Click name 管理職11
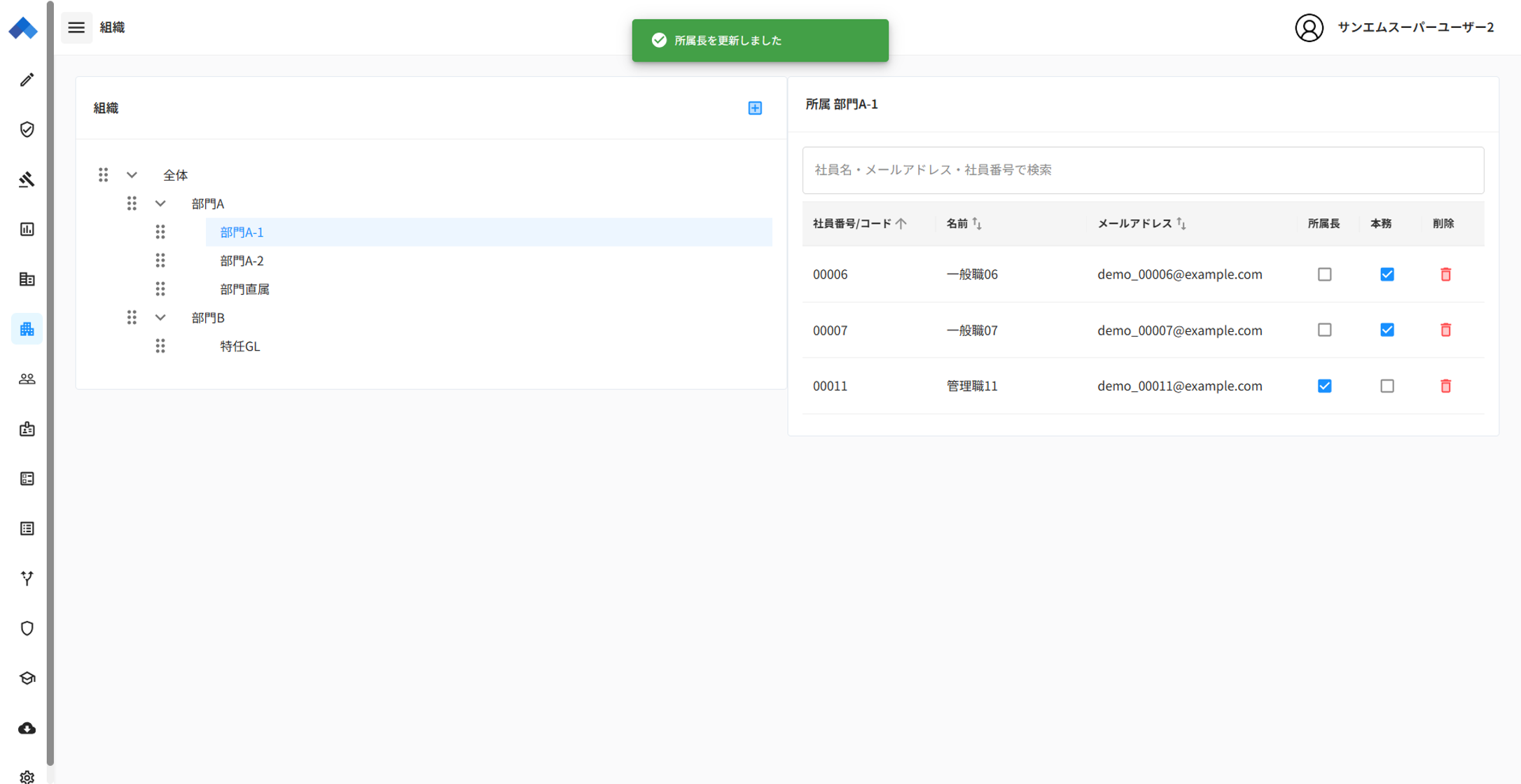The height and width of the screenshot is (784, 1521). [971, 386]
